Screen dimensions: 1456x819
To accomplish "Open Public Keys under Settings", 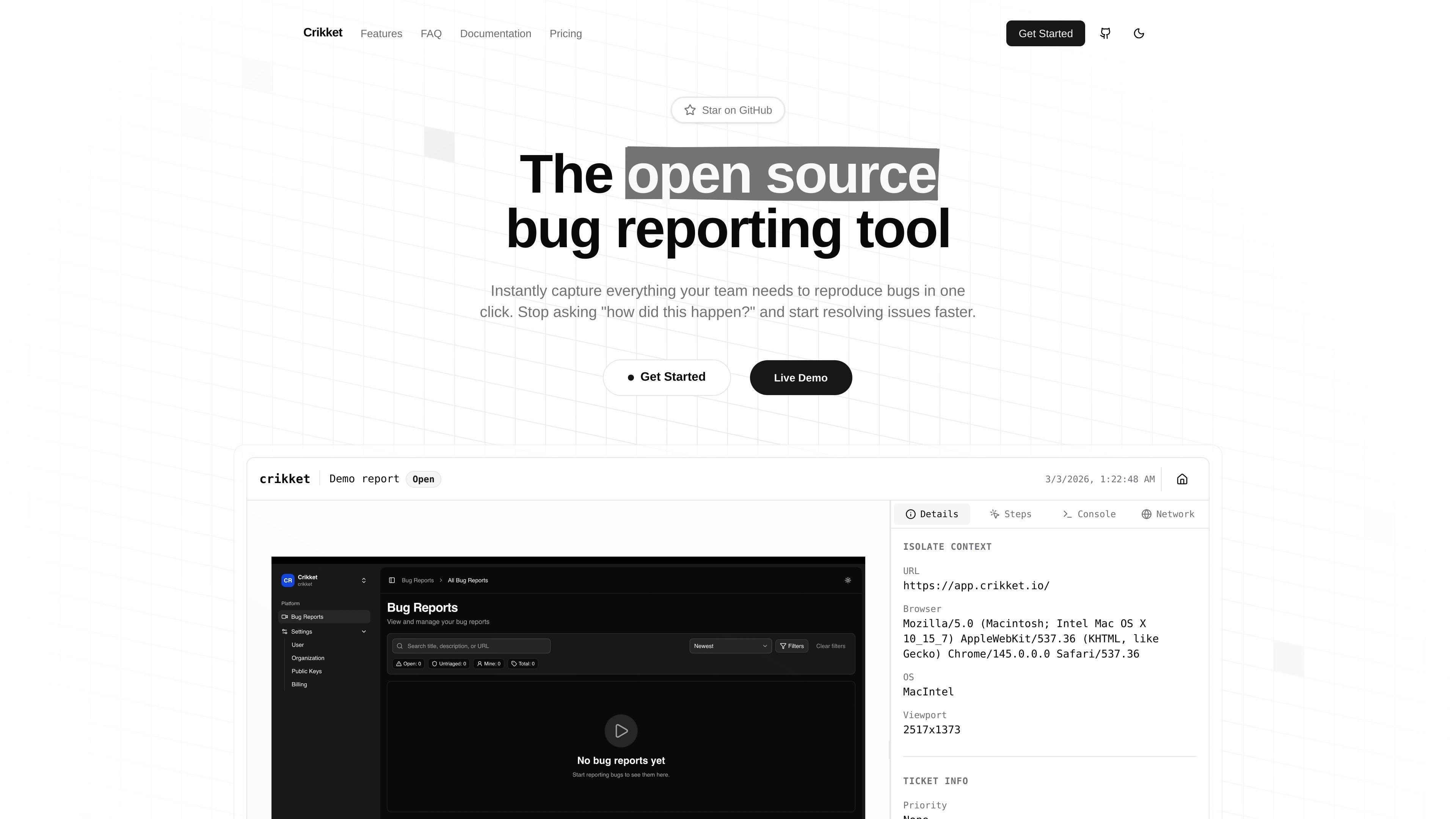I will [x=306, y=672].
